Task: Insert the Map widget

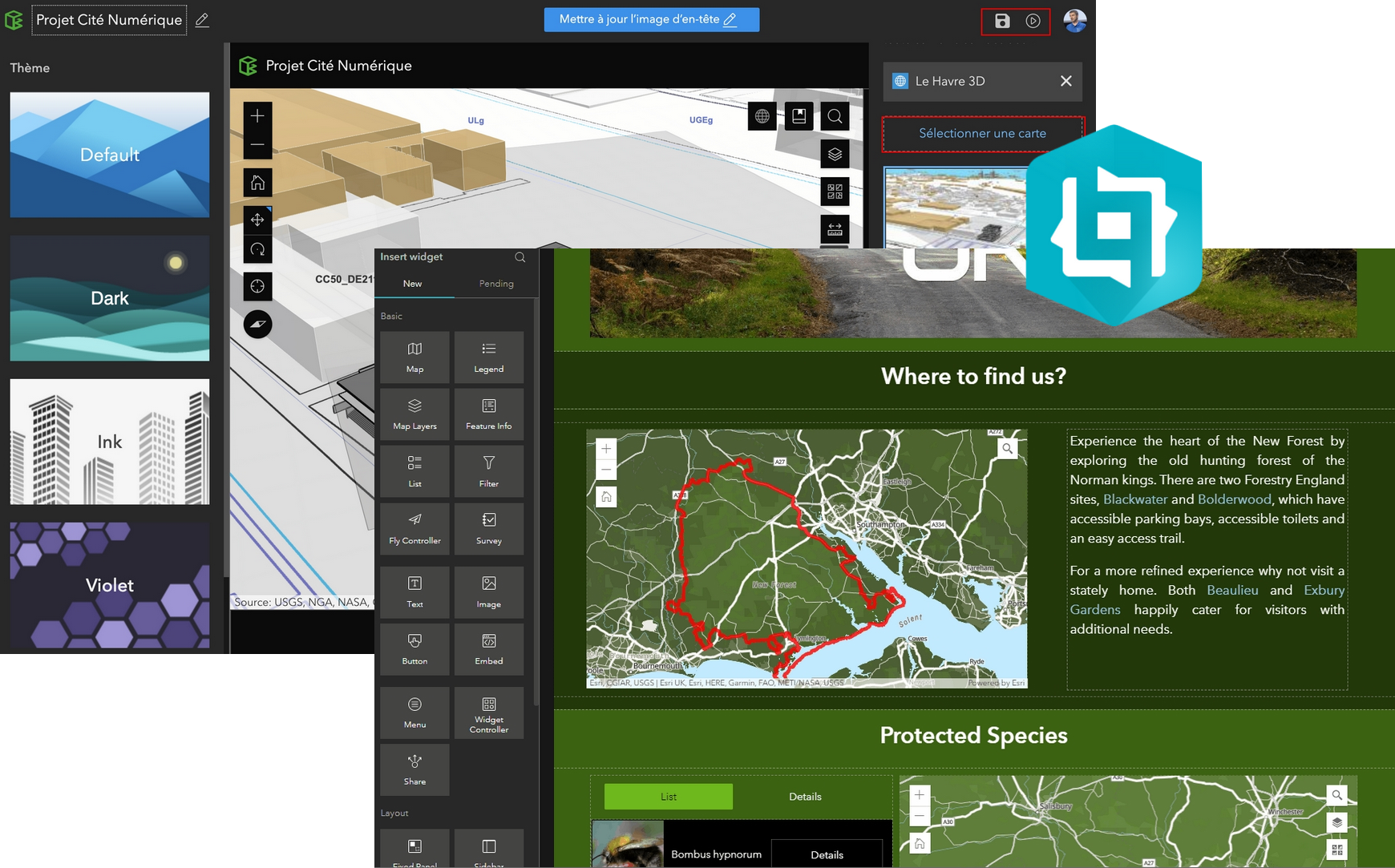Action: coord(414,357)
